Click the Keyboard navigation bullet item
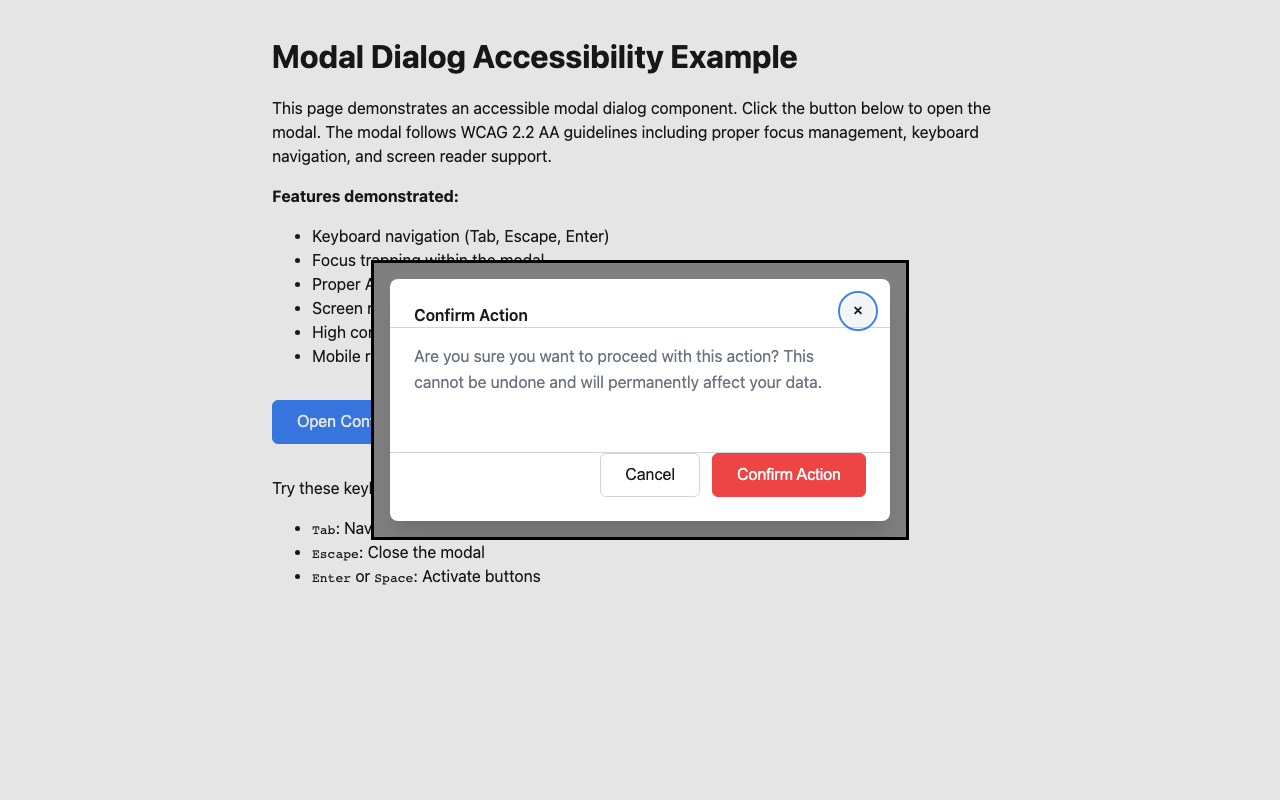The width and height of the screenshot is (1280, 800). (461, 236)
